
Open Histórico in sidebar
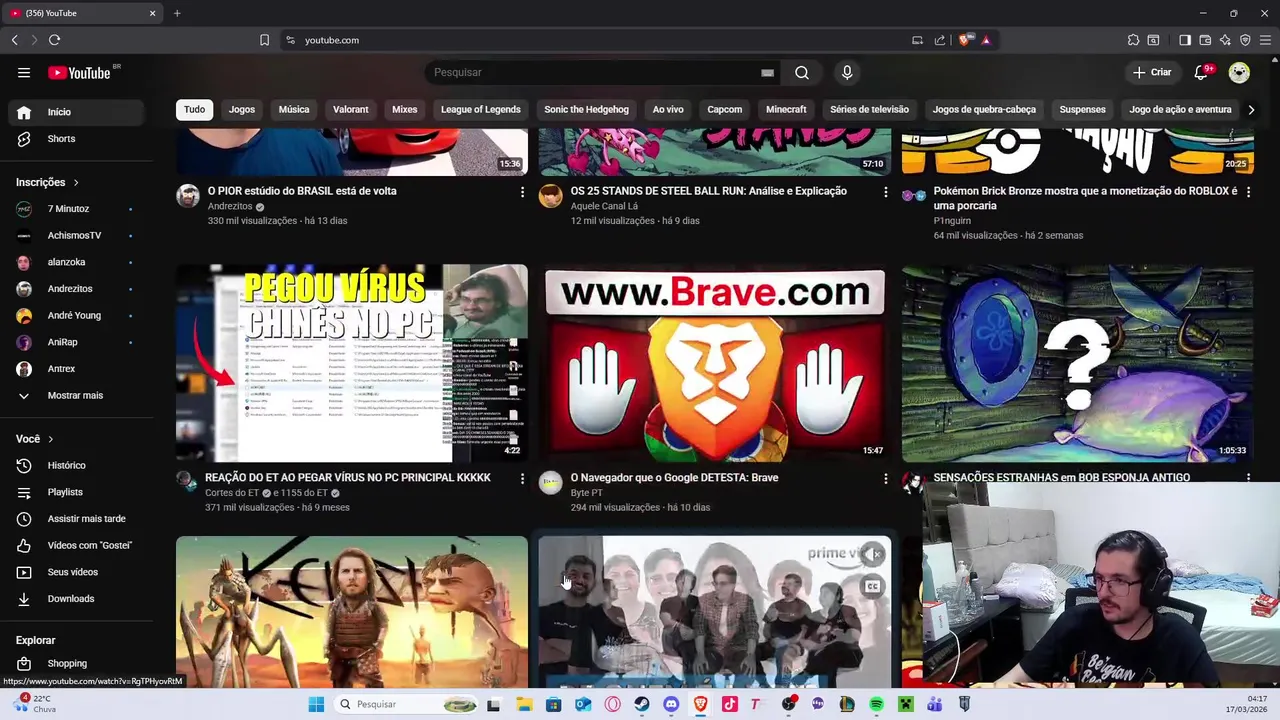[78, 465]
